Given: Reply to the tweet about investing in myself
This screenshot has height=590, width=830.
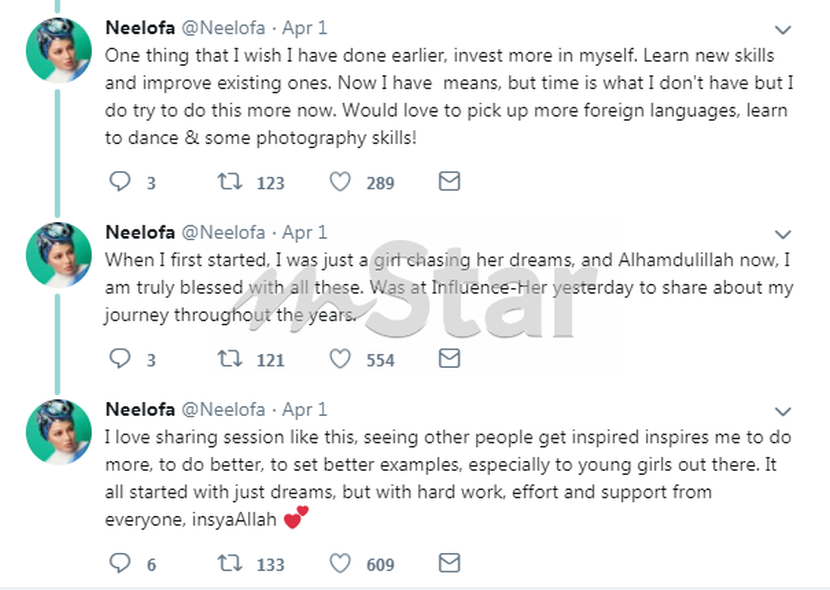Looking at the screenshot, I should tap(119, 182).
